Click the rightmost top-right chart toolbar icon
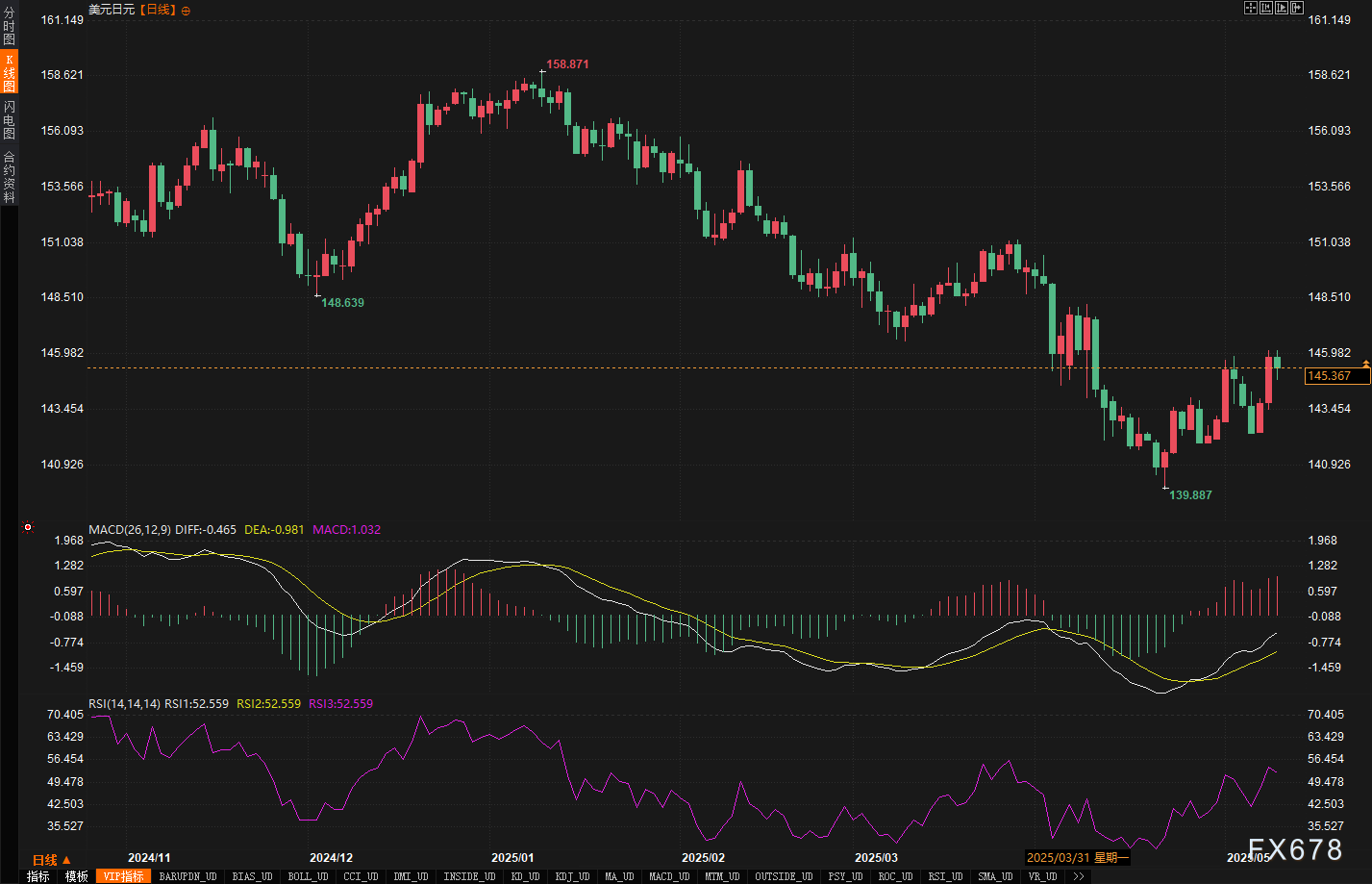This screenshot has width=1372, height=884. click(1297, 8)
